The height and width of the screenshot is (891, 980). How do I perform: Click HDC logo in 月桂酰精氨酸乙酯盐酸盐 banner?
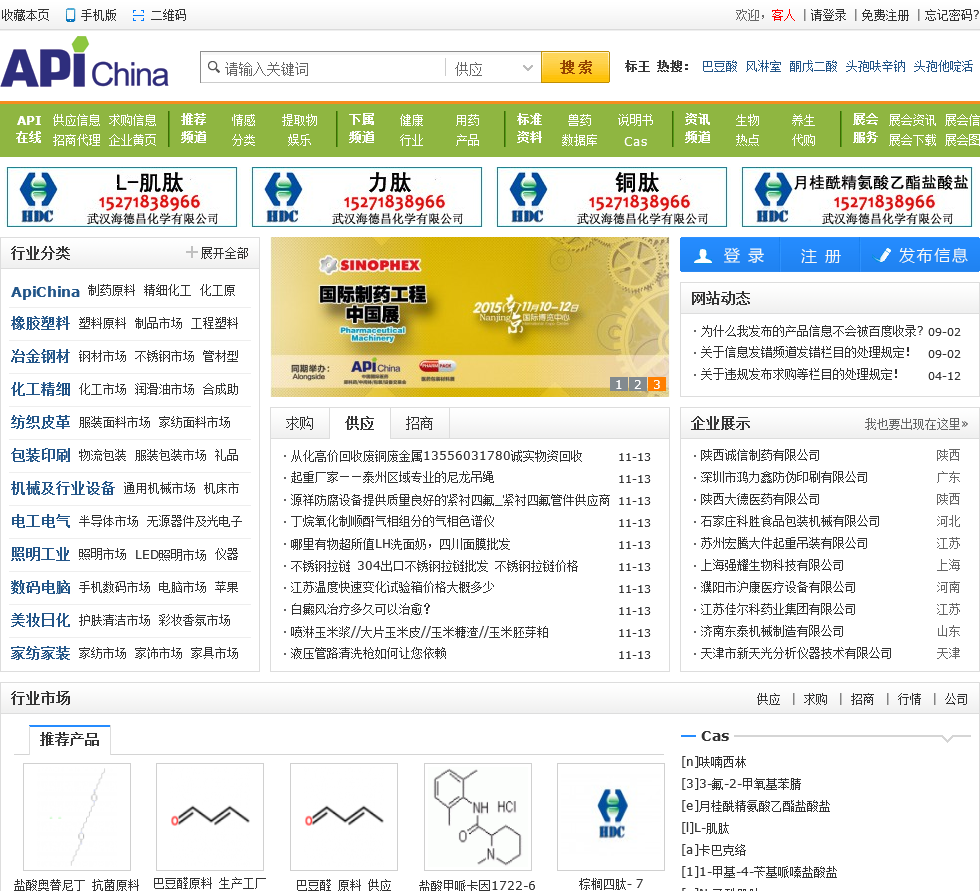773,197
